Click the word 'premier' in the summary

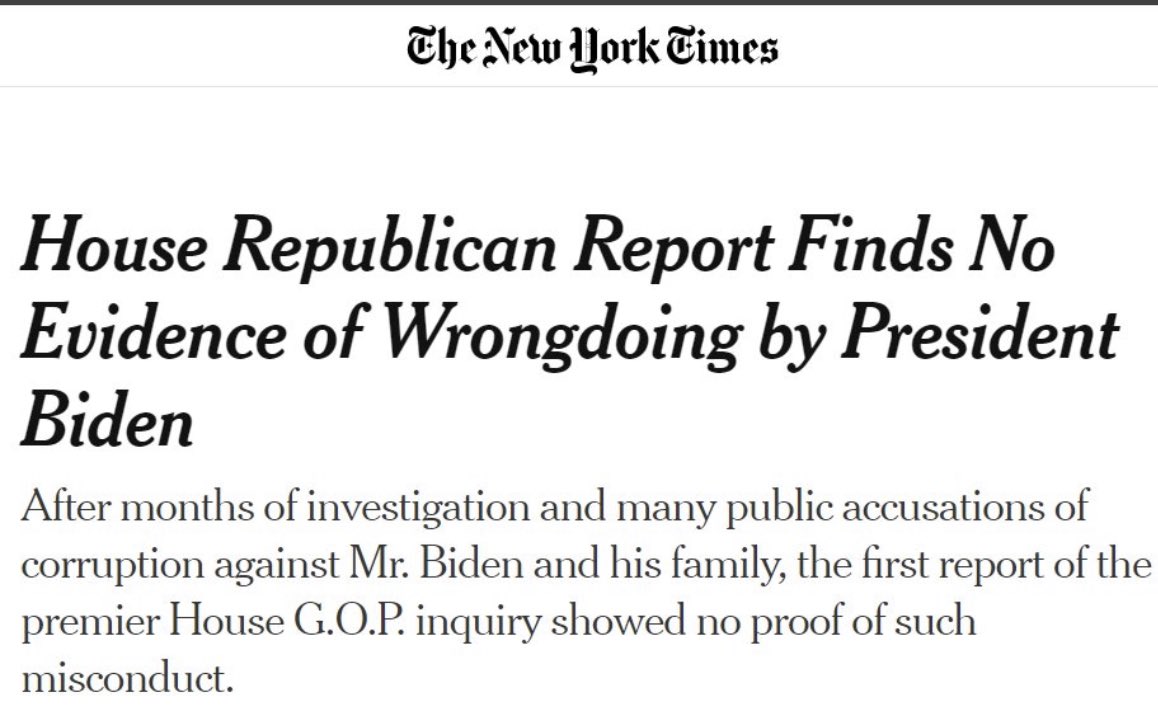(89, 623)
